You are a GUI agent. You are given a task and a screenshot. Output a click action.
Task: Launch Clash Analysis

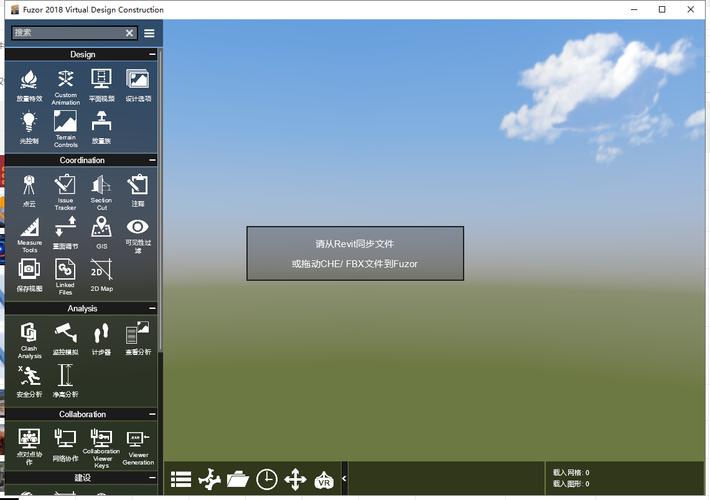[x=29, y=340]
